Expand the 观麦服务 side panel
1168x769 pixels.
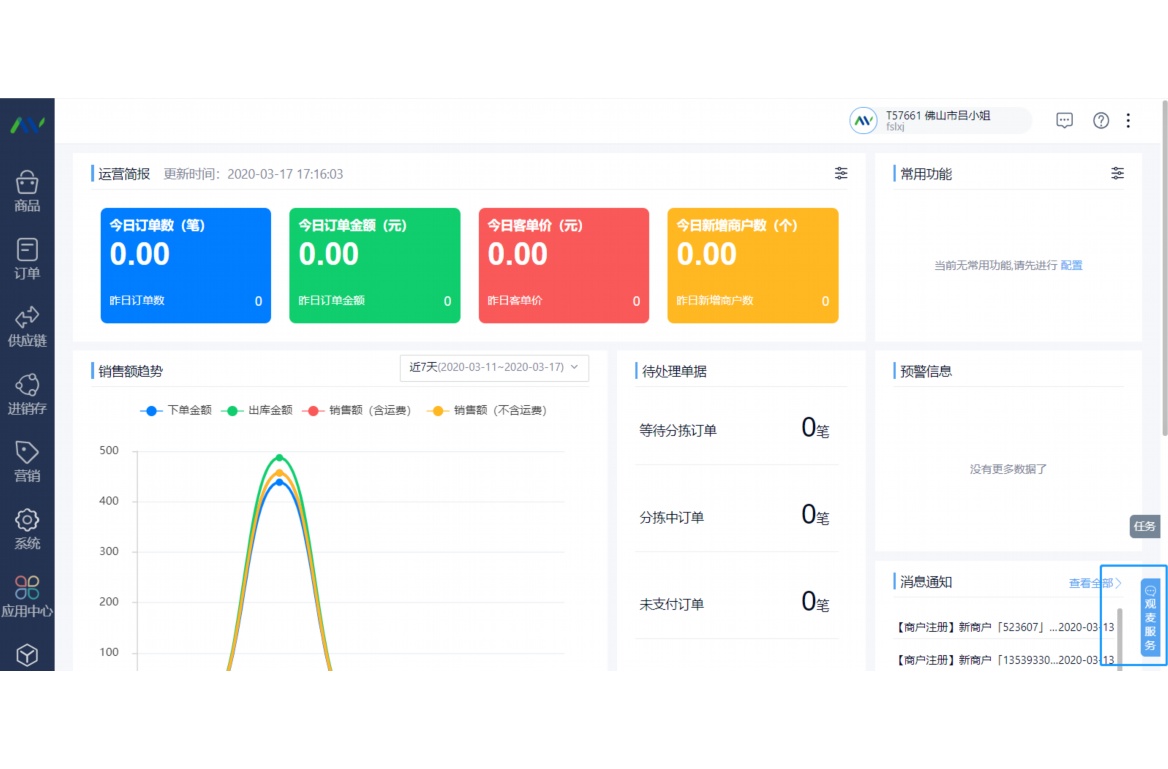point(1152,620)
